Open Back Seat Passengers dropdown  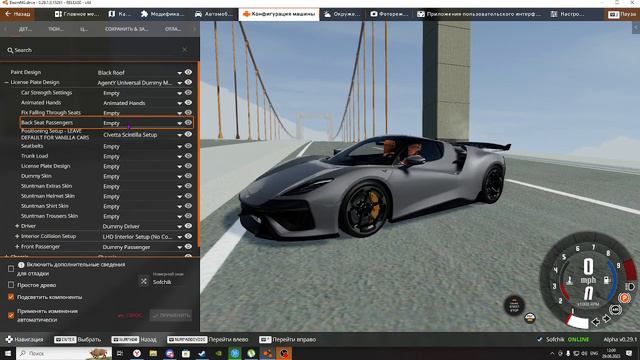[142, 123]
